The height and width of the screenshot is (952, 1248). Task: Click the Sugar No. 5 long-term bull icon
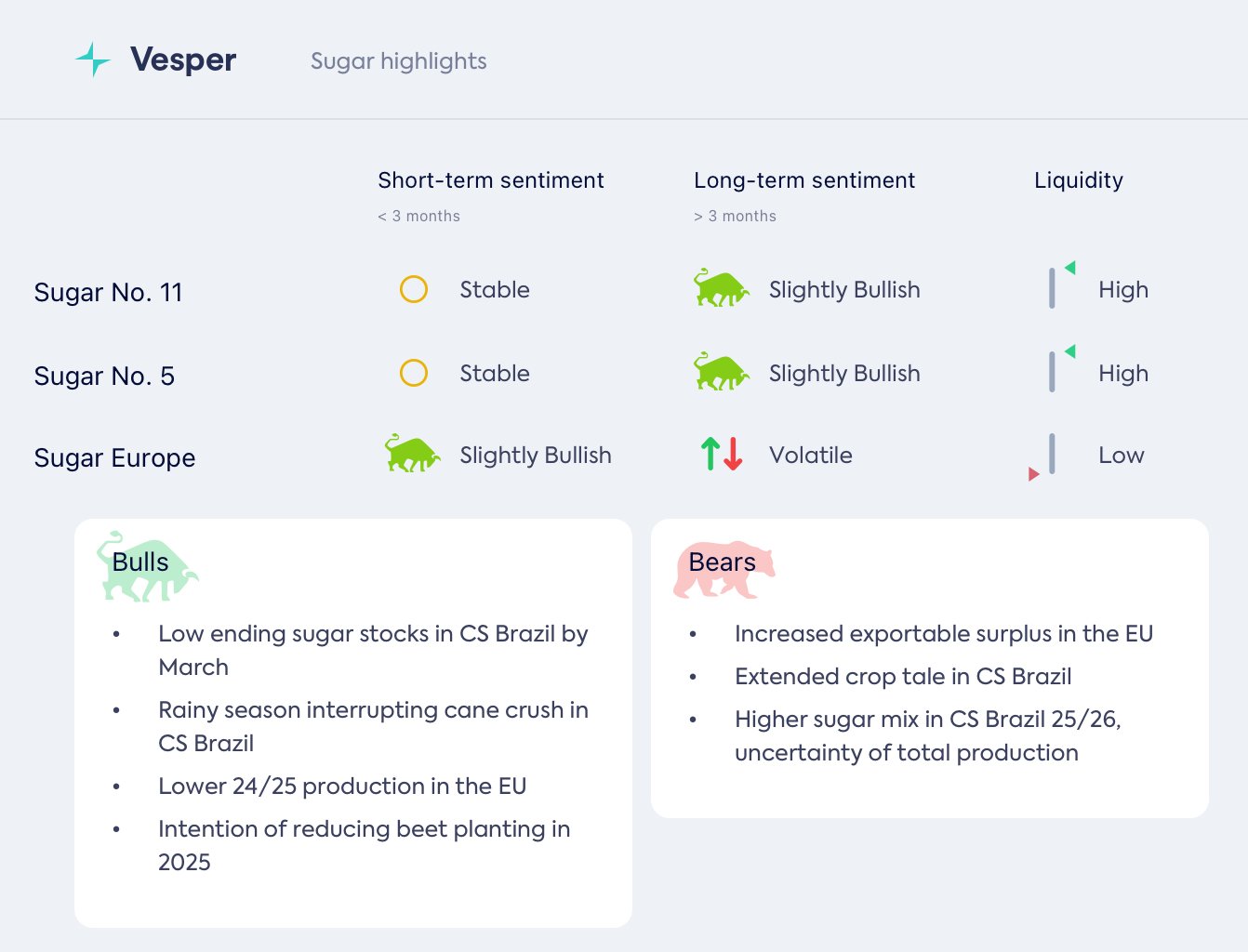click(721, 373)
